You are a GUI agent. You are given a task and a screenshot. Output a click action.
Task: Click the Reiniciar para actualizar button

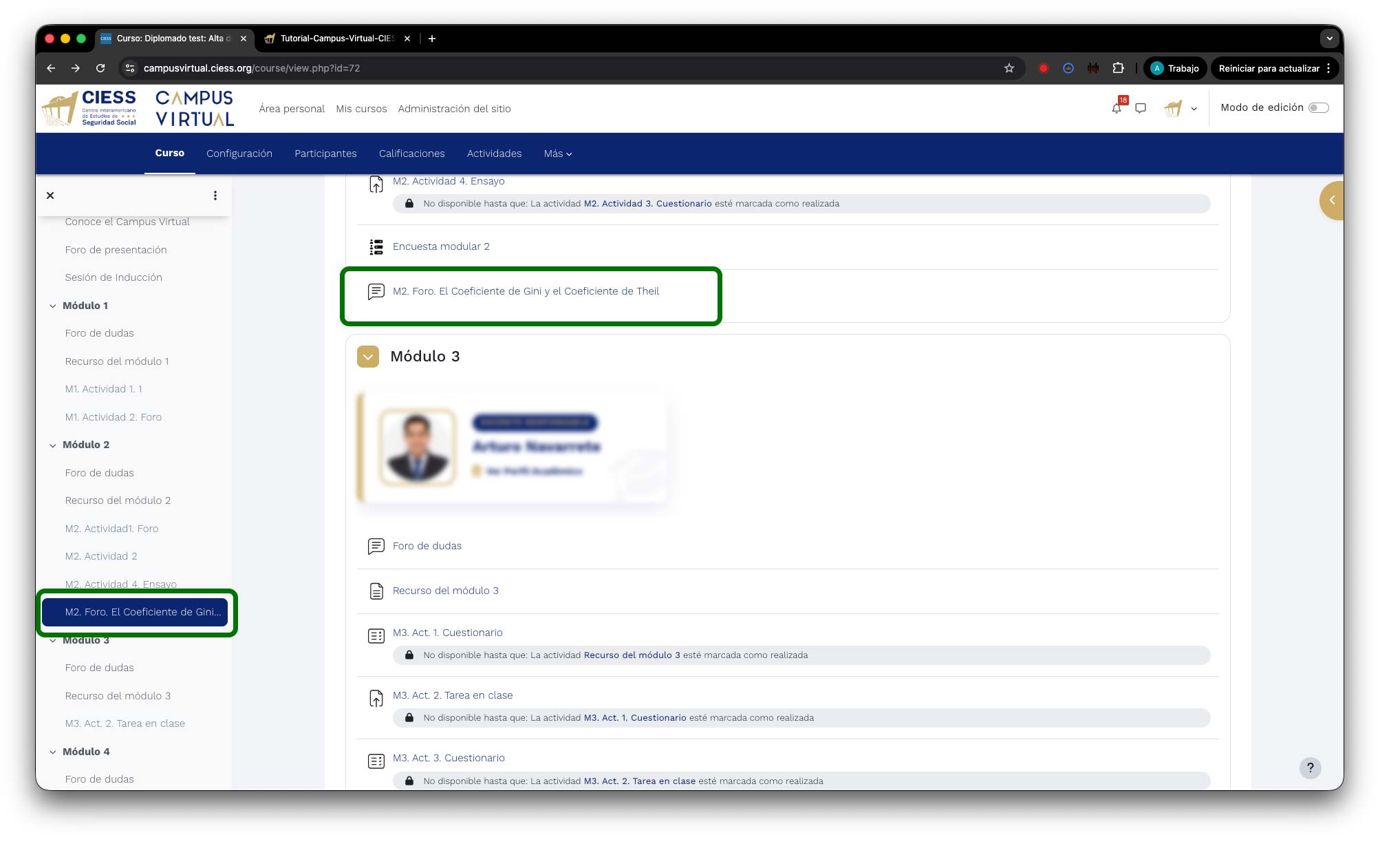1269,68
